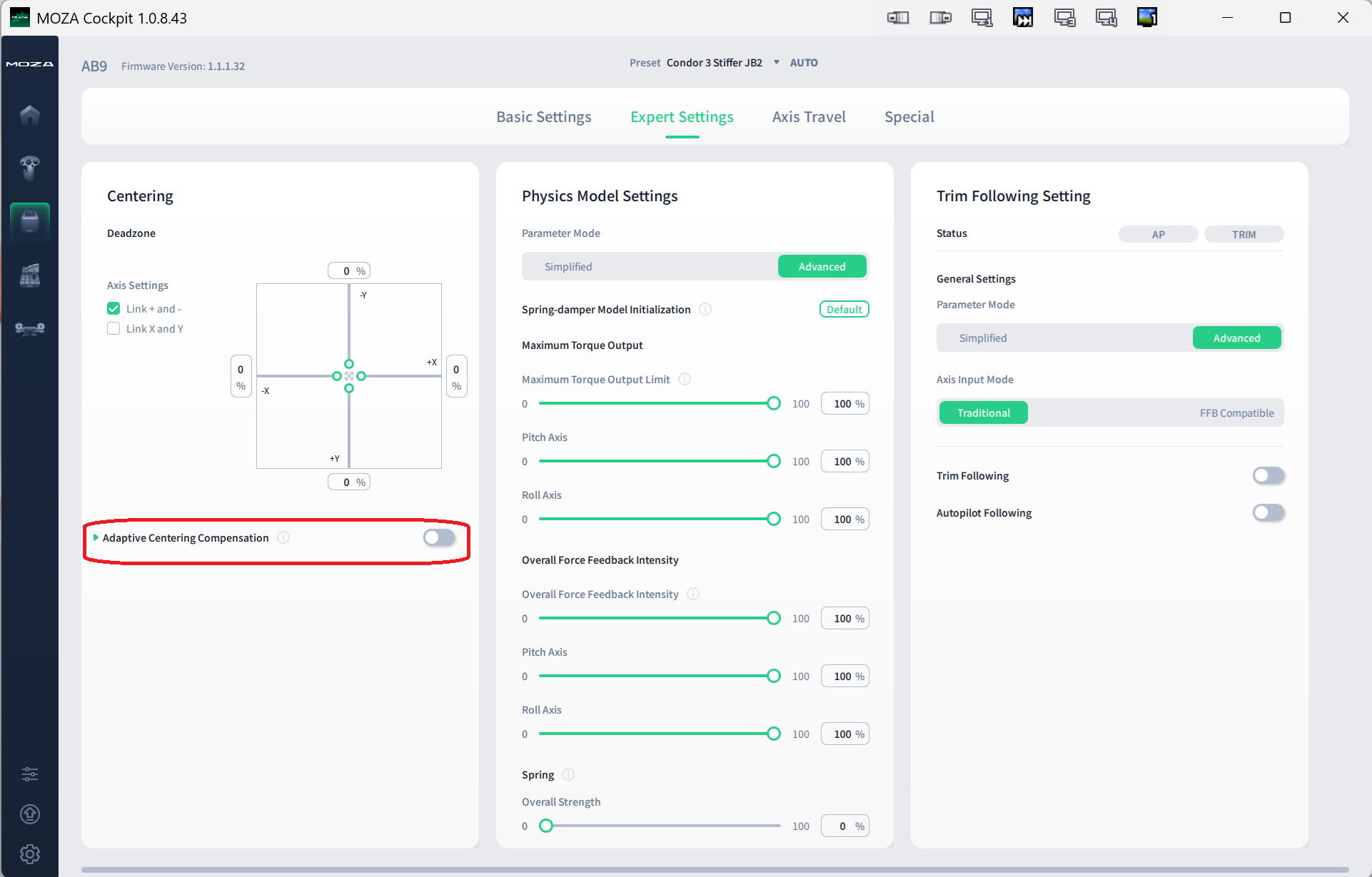Expand Adaptive Centering Compensation triangle
The width and height of the screenshot is (1372, 877).
96,537
